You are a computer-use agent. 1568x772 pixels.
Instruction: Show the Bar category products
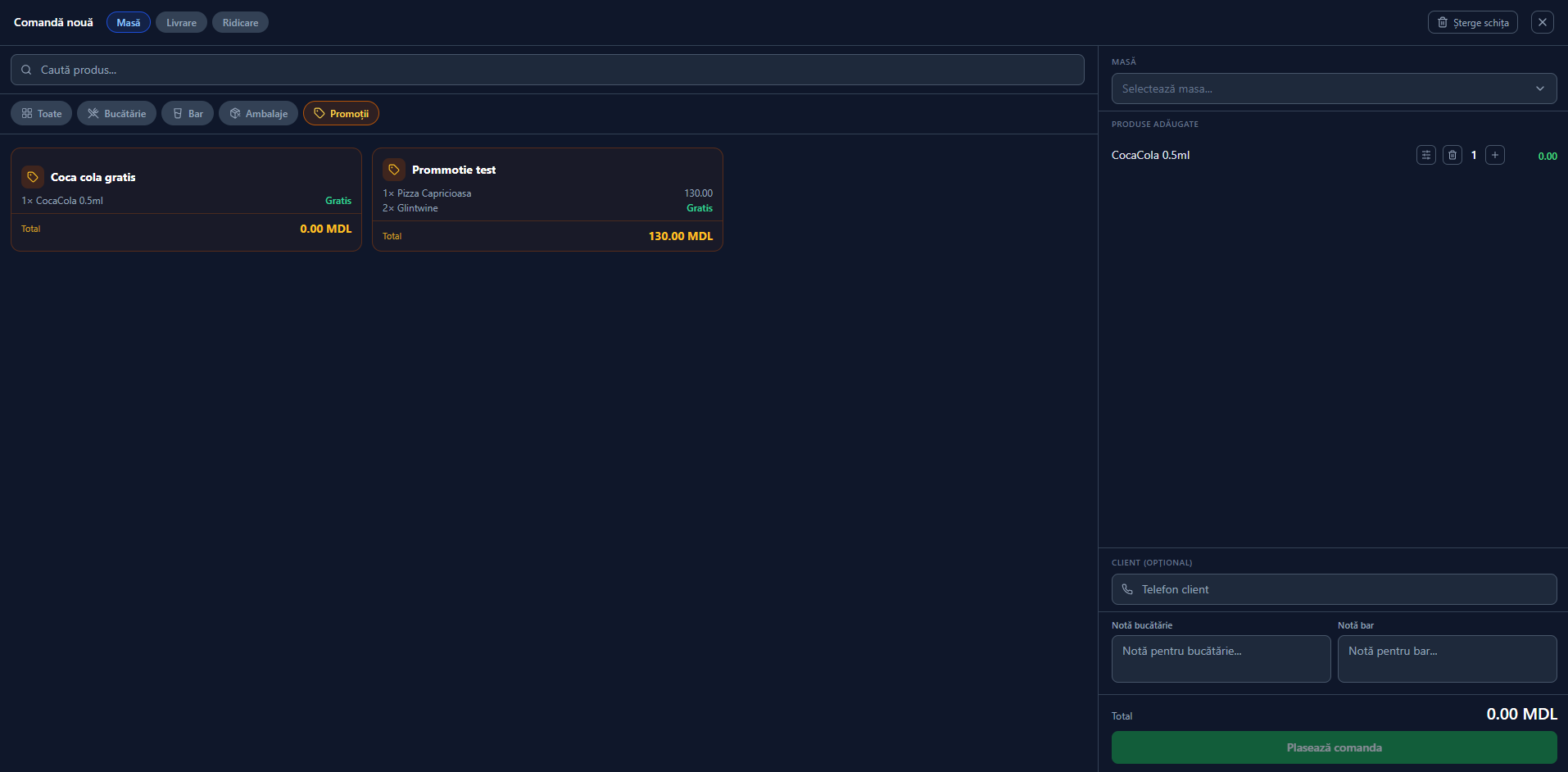pos(188,113)
